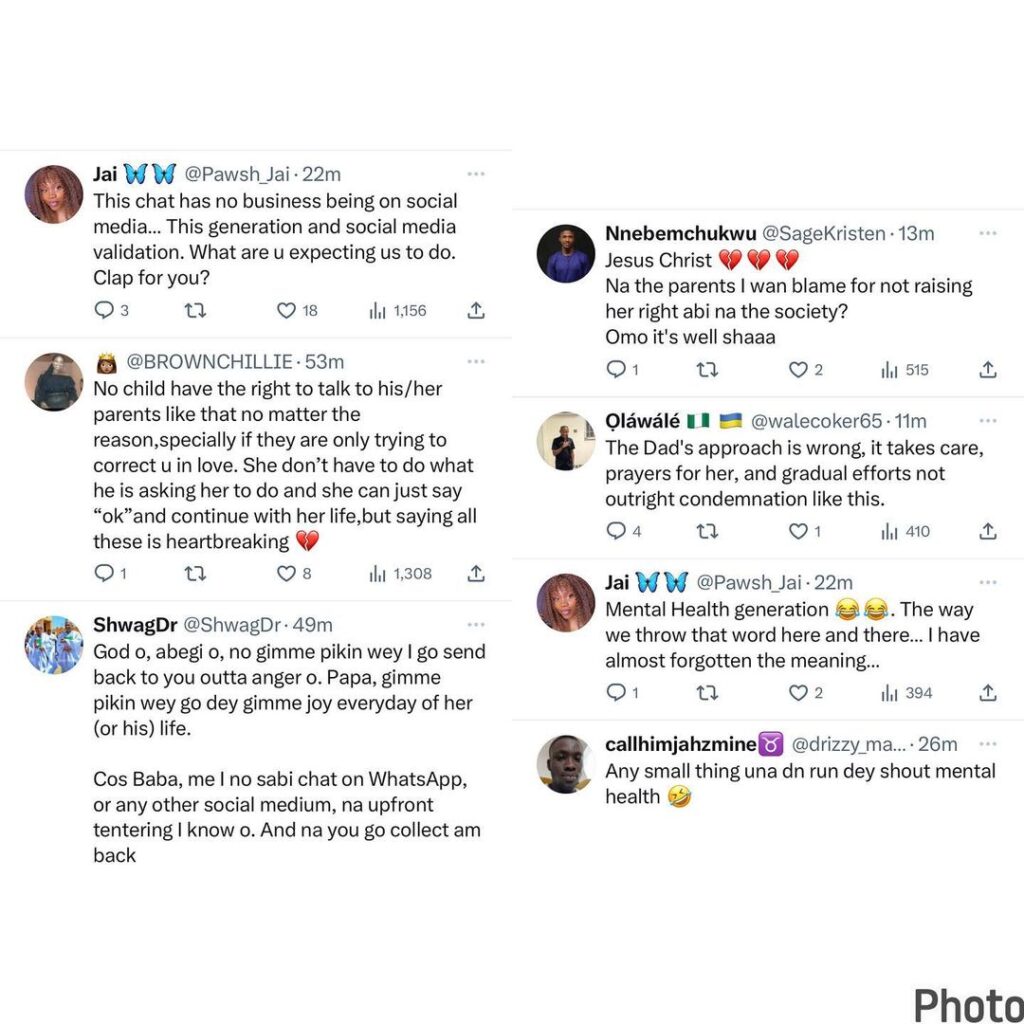Viewport: 1024px width, 1024px height.
Task: Share Ọláwálé's tweet about Dad's approach
Action: pos(987,532)
